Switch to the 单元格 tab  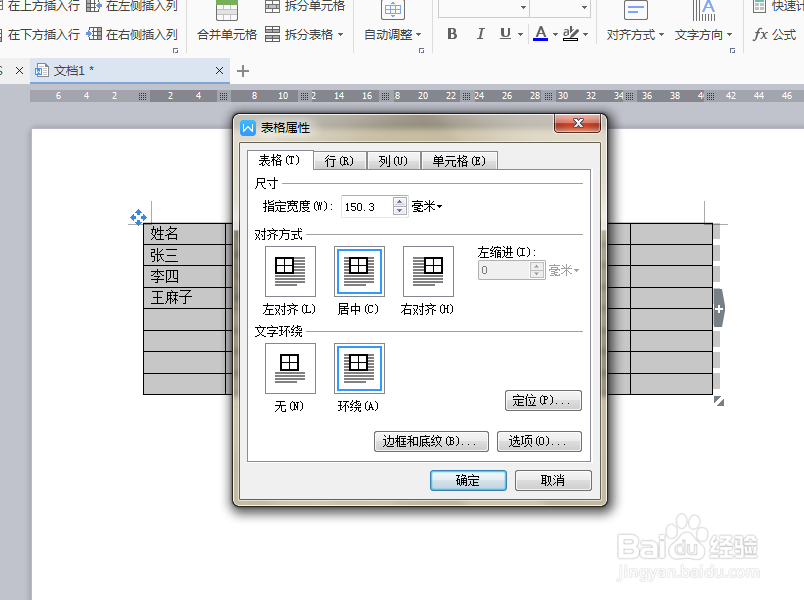click(459, 159)
